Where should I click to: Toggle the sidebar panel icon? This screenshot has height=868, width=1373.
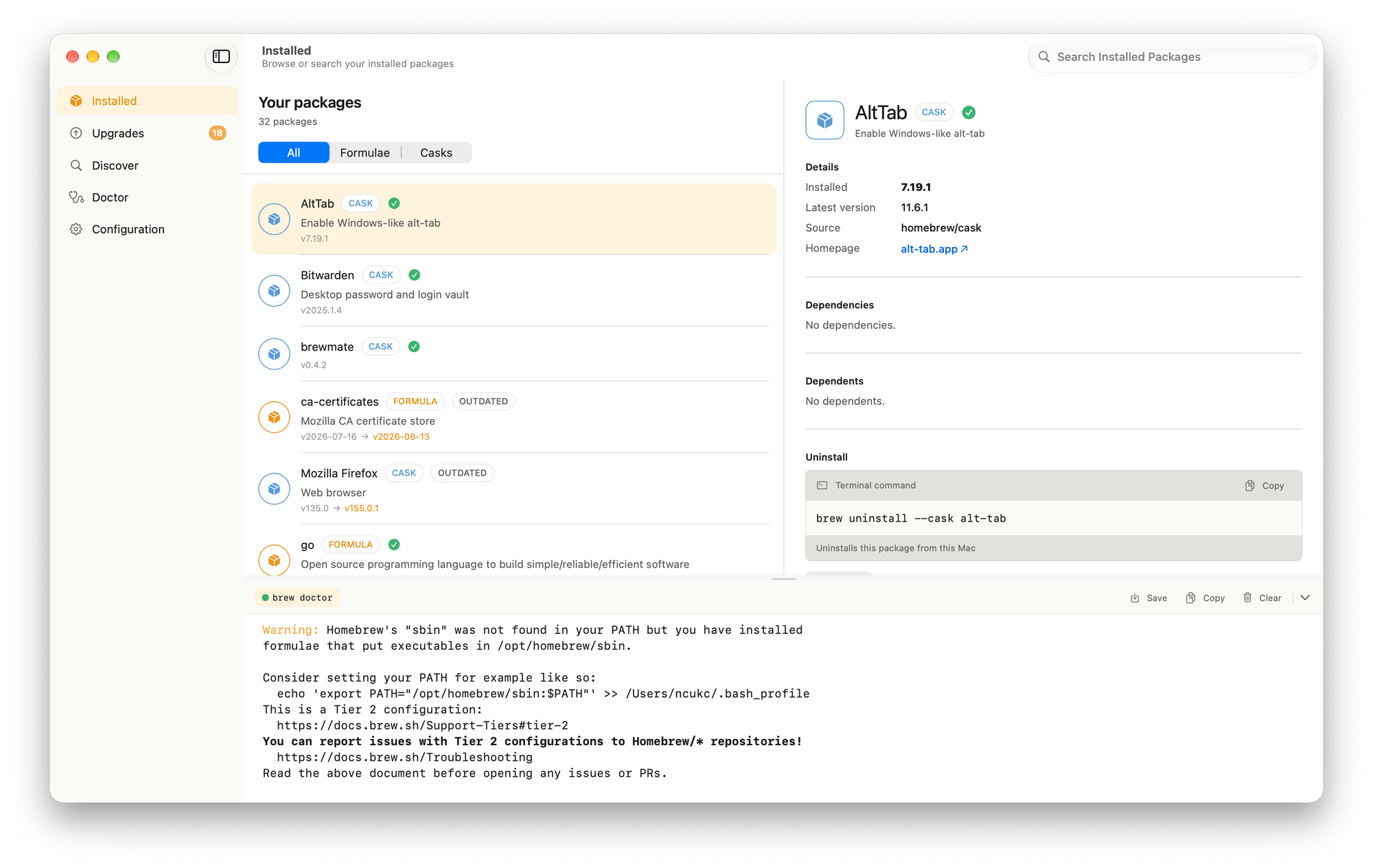[221, 56]
